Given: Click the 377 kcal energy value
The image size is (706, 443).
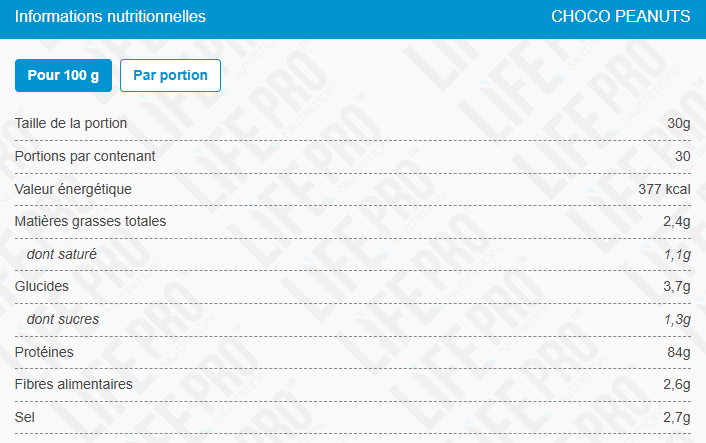Looking at the screenshot, I should click(664, 189).
